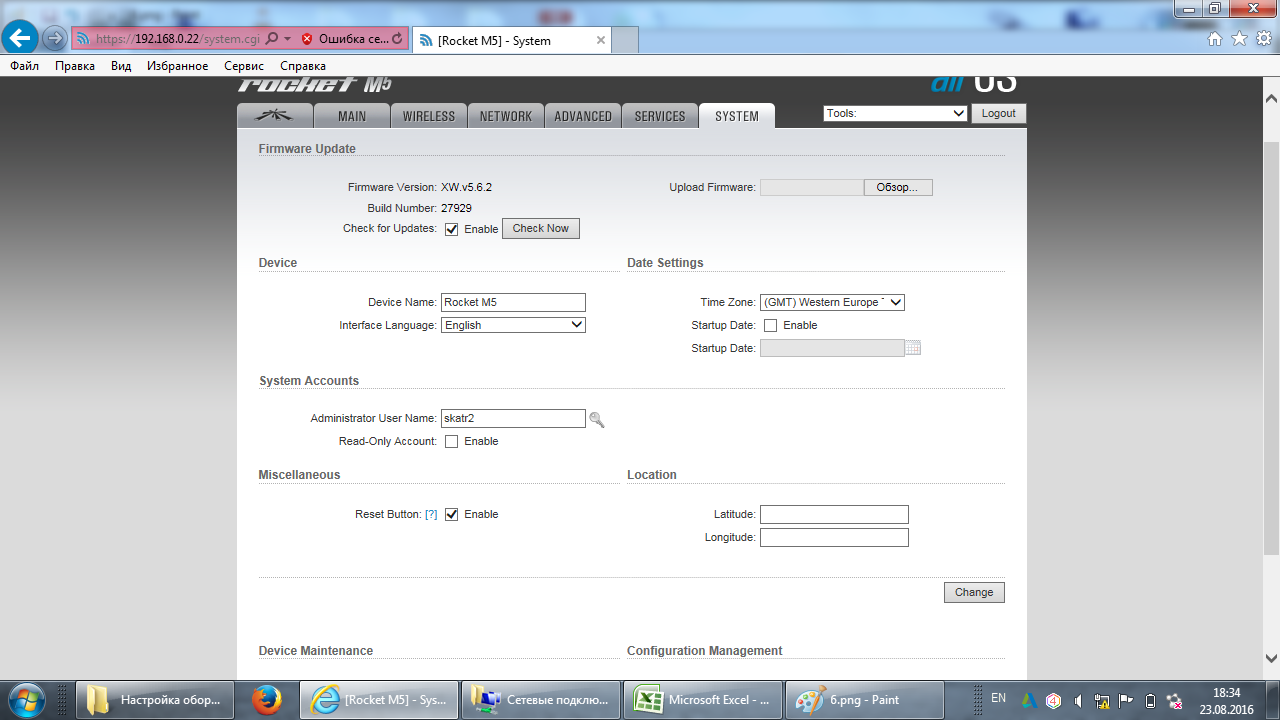The width and height of the screenshot is (1280, 720).
Task: Toggle Reset Button Enable checkbox
Action: (452, 514)
